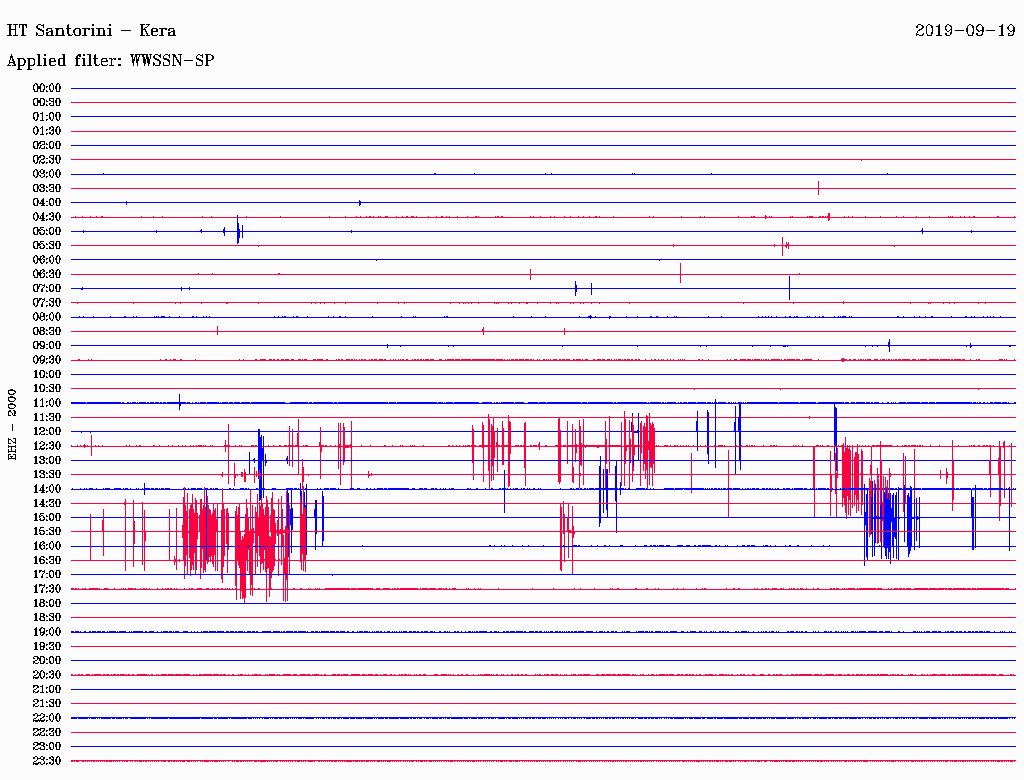
Task: Click the 21:30 time row label
Action: (x=47, y=703)
